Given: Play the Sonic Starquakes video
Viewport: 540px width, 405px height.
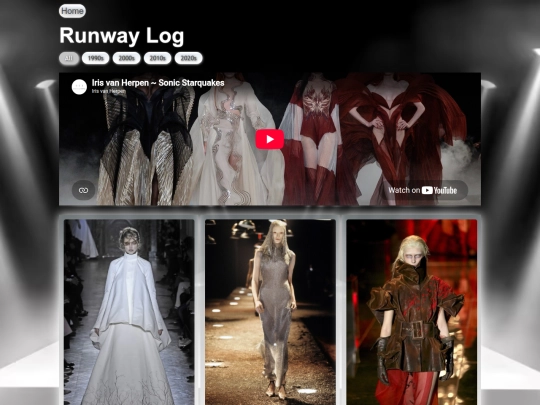Looking at the screenshot, I should (270, 139).
